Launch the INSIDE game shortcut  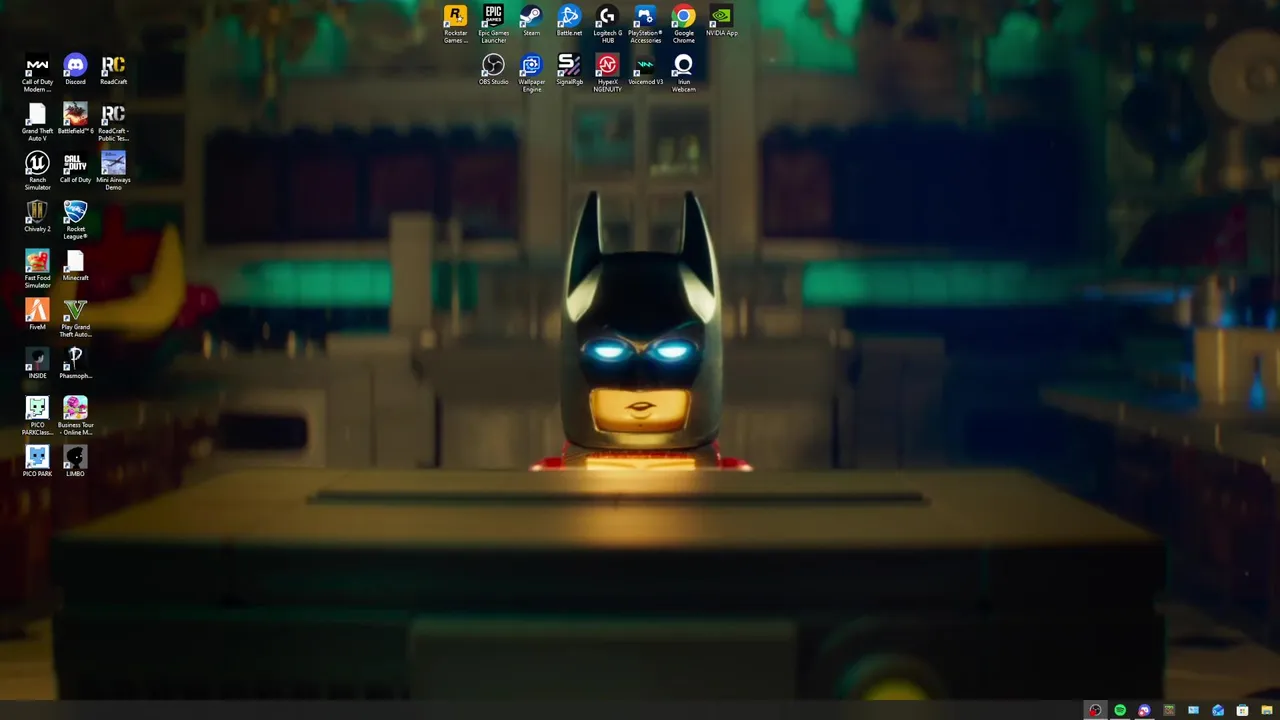click(37, 364)
